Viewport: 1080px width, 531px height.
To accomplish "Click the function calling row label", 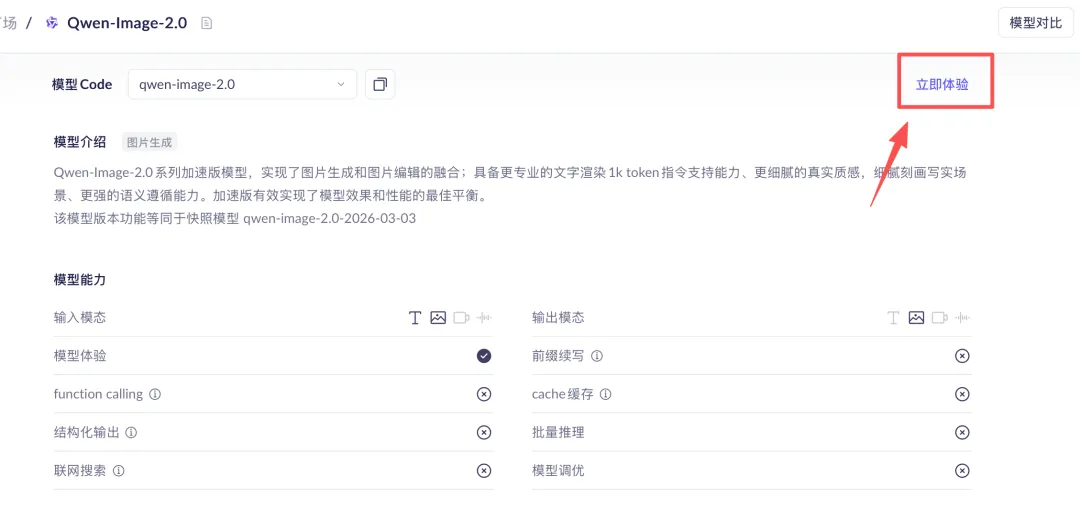I will click(98, 395).
